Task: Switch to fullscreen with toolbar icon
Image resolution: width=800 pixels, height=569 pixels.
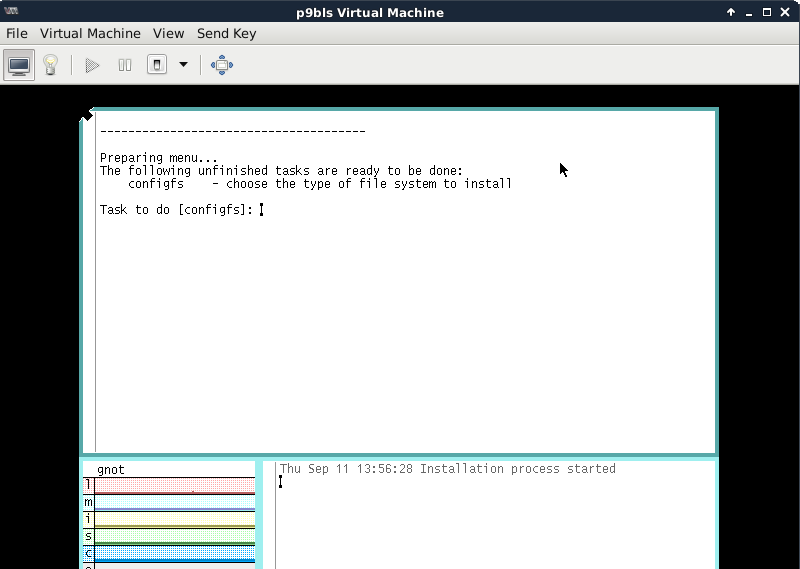Action: click(x=222, y=66)
